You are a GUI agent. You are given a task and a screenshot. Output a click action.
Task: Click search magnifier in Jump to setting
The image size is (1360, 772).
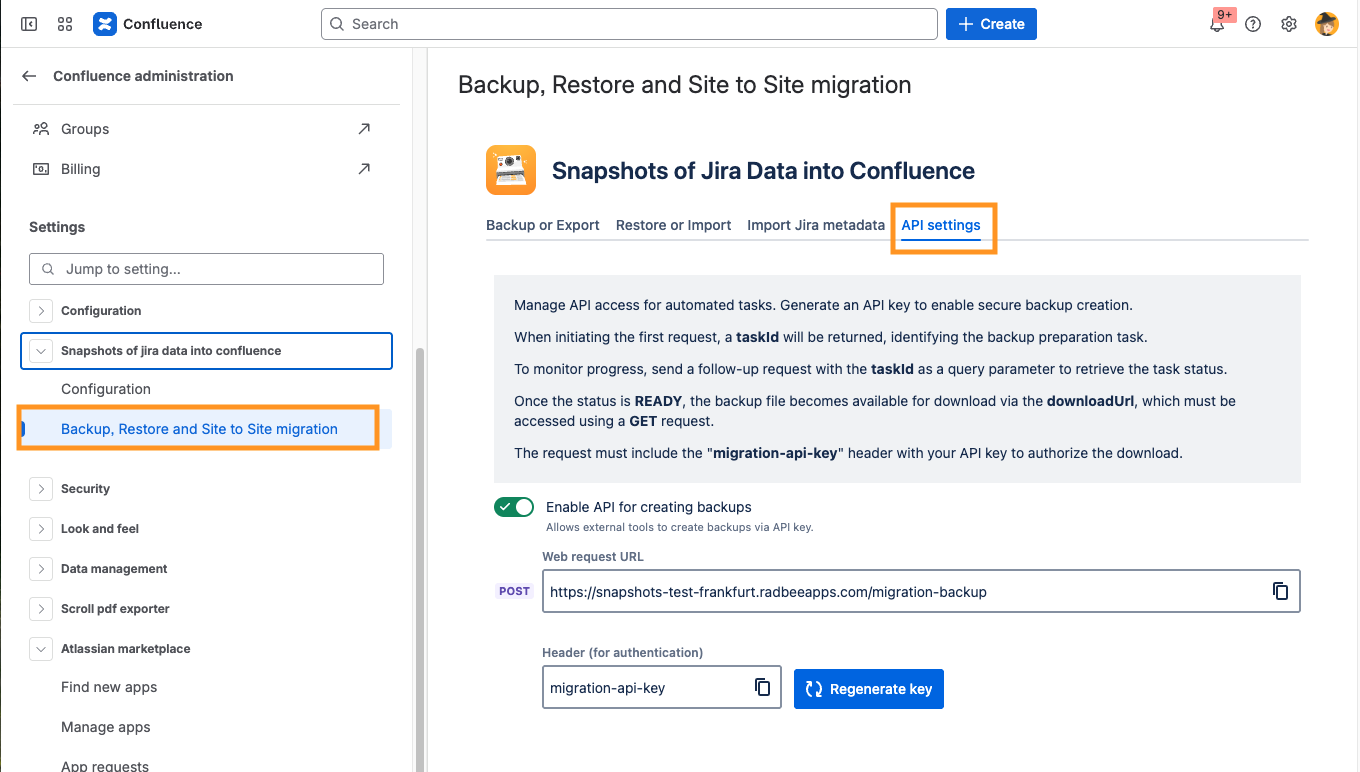coord(49,269)
